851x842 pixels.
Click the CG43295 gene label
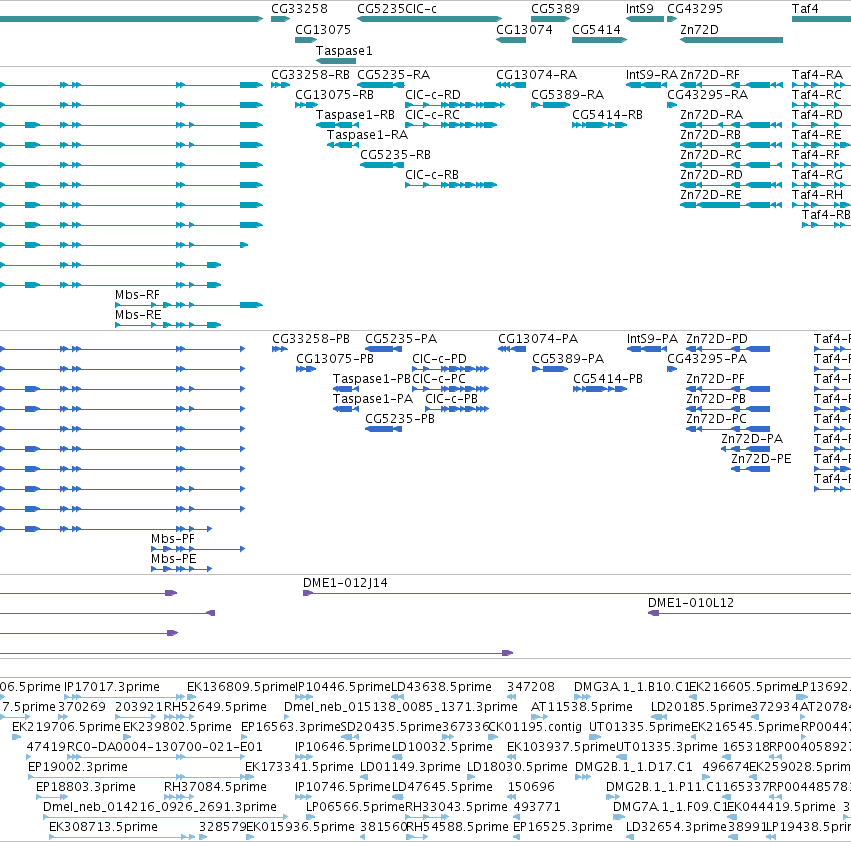[x=695, y=9]
